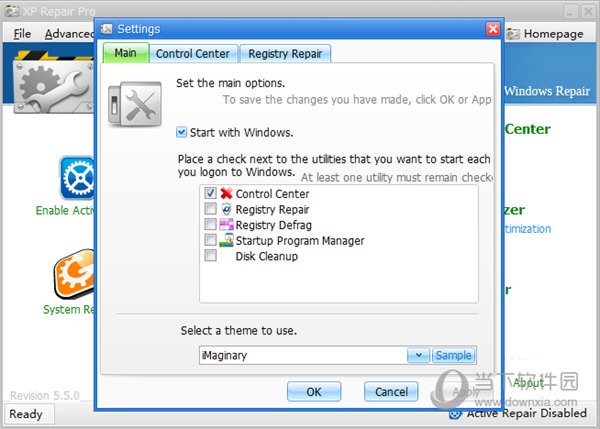Viewport: 600px width, 429px height.
Task: Click the Registry Repair list icon
Action: click(226, 209)
